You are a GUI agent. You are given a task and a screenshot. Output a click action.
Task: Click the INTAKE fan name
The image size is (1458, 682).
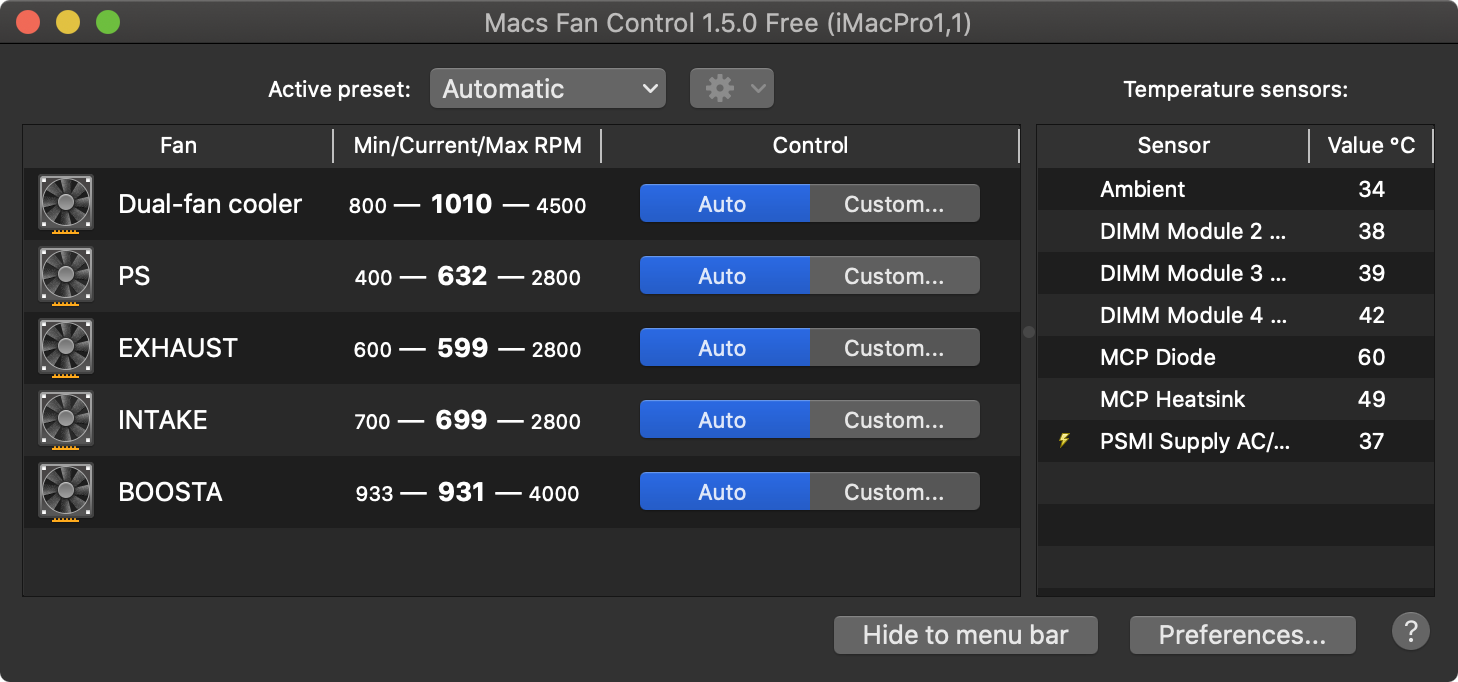click(x=163, y=420)
